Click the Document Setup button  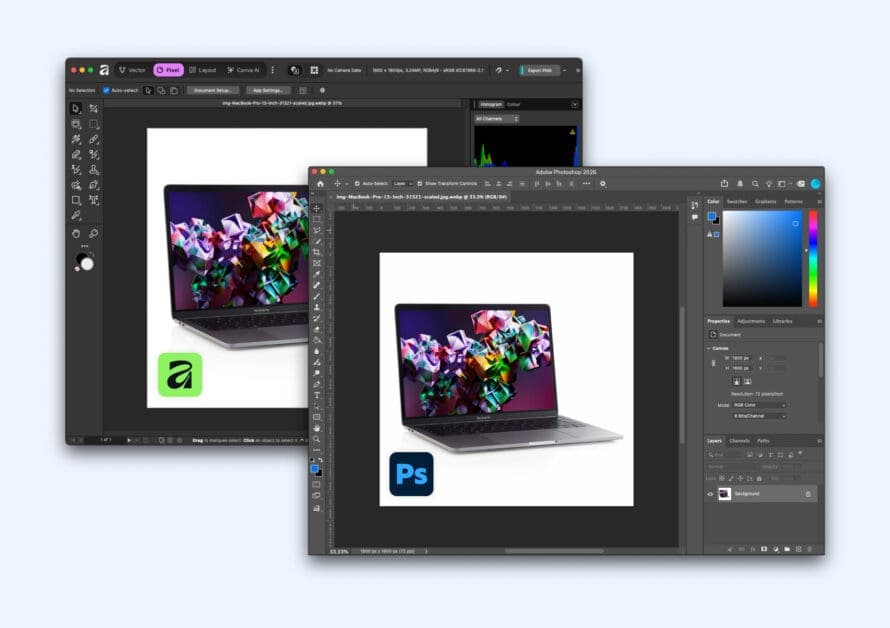pyautogui.click(x=213, y=90)
